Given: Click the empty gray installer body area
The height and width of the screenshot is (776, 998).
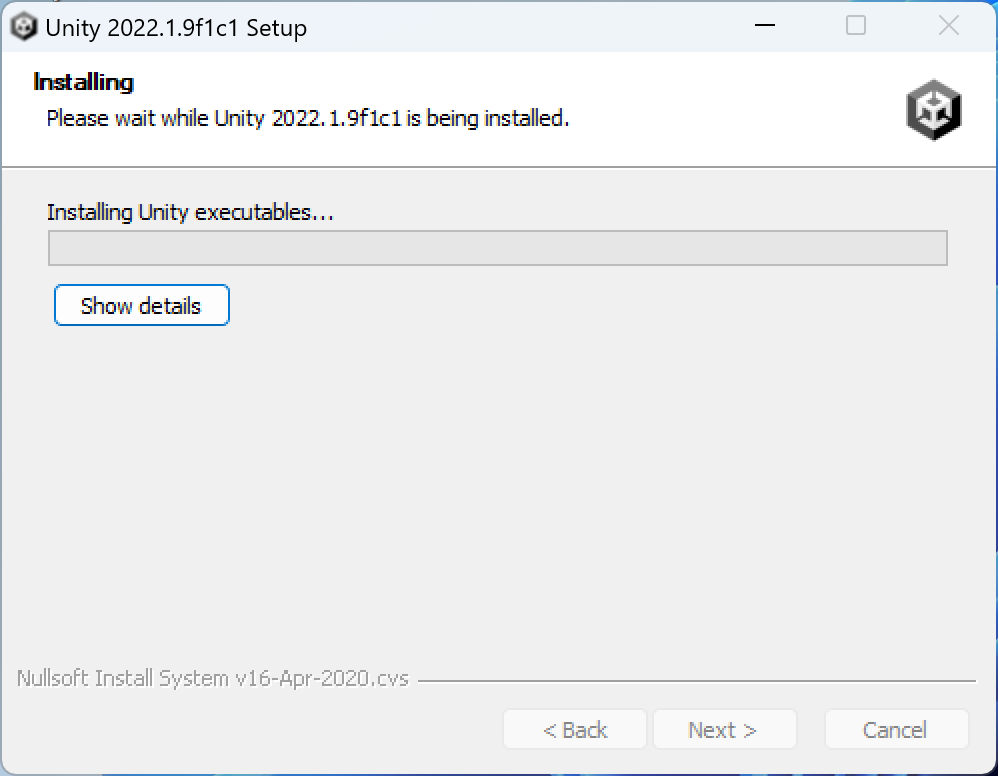Looking at the screenshot, I should 500,480.
